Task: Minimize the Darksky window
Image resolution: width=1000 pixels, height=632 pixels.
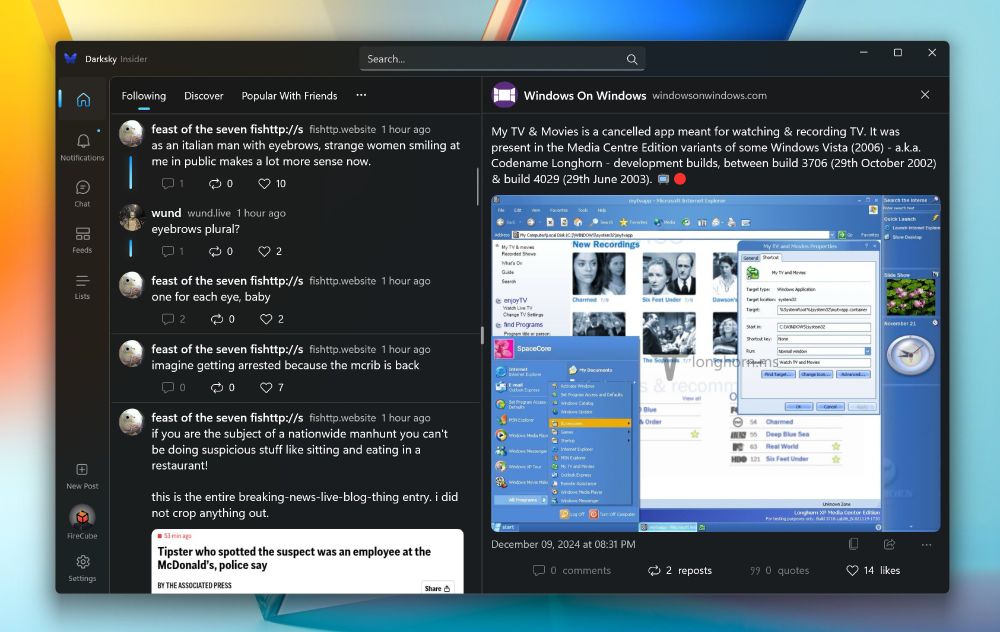Action: (864, 53)
